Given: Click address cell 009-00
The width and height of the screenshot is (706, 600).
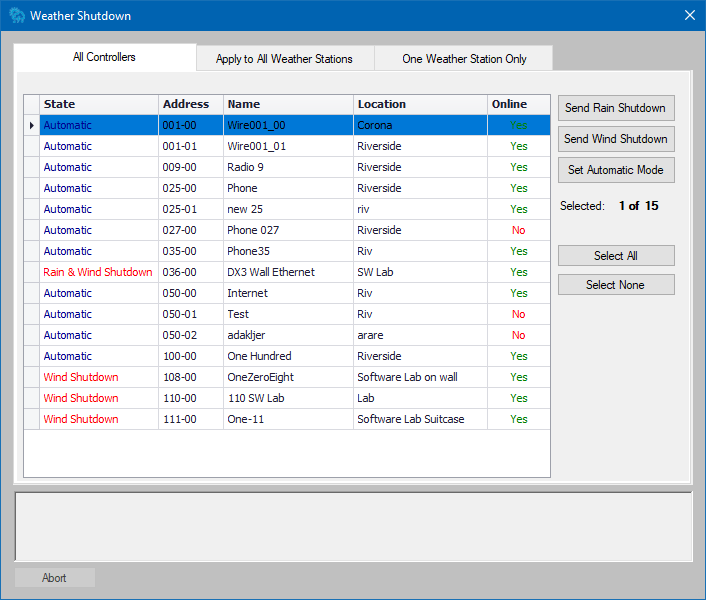Looking at the screenshot, I should (x=191, y=167).
